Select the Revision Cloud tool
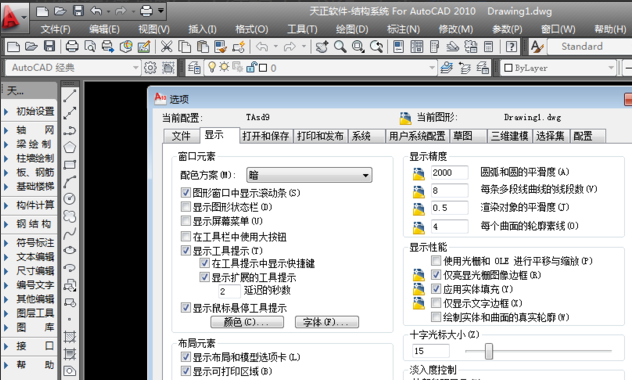 point(70,216)
